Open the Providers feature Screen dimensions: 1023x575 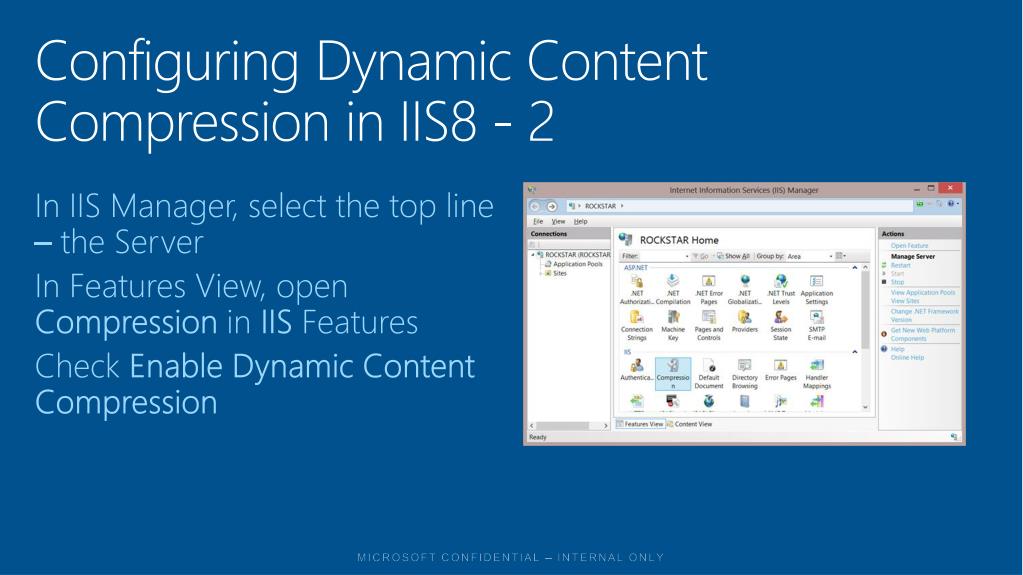(x=744, y=322)
